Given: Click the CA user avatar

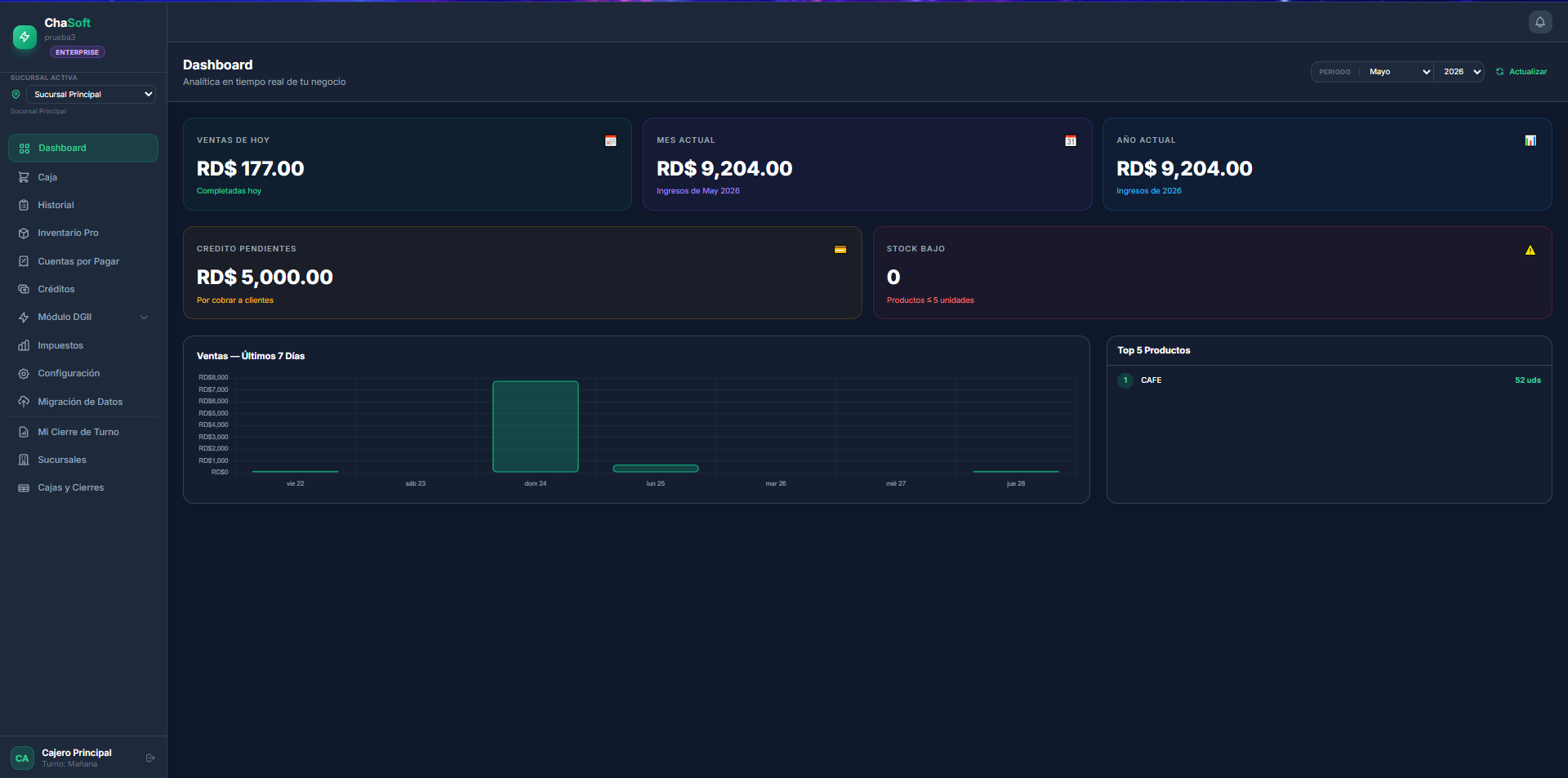Looking at the screenshot, I should [x=22, y=758].
